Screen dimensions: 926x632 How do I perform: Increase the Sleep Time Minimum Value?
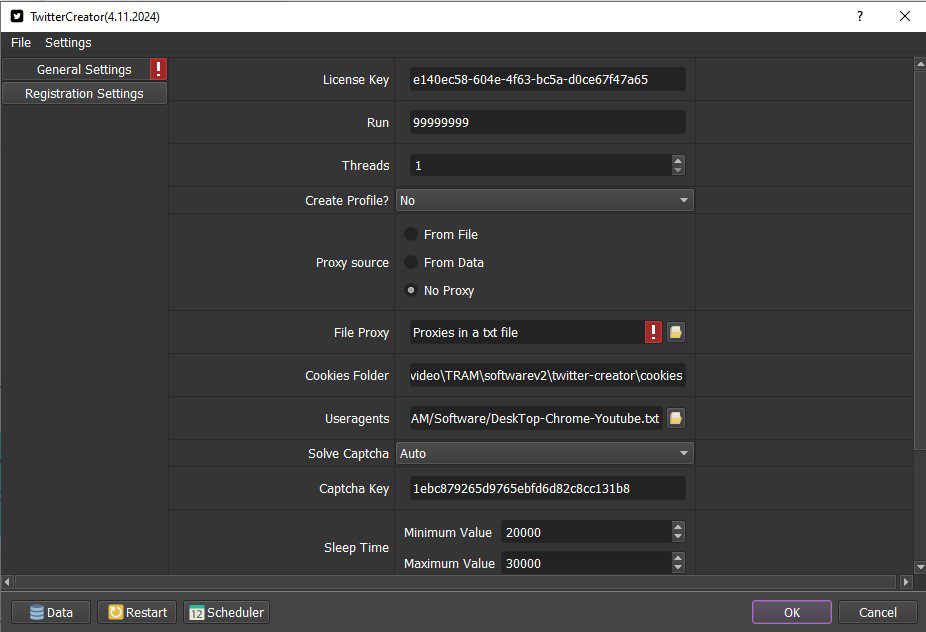click(678, 527)
